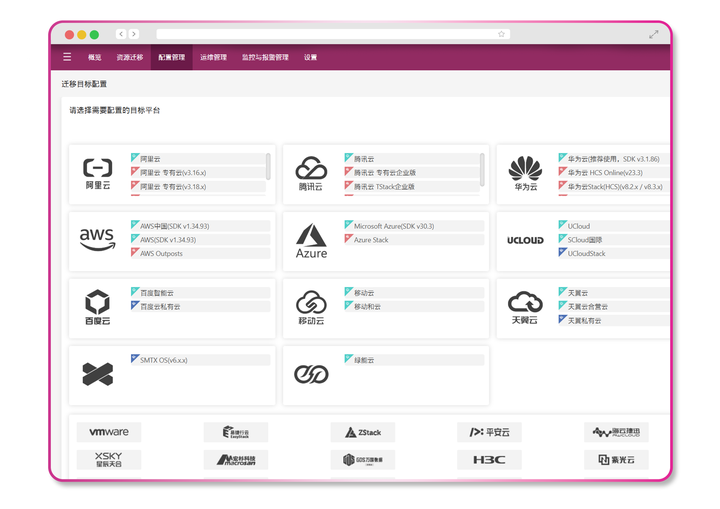Select Azure Stack option
This screenshot has height=509, width=720.
coord(414,239)
